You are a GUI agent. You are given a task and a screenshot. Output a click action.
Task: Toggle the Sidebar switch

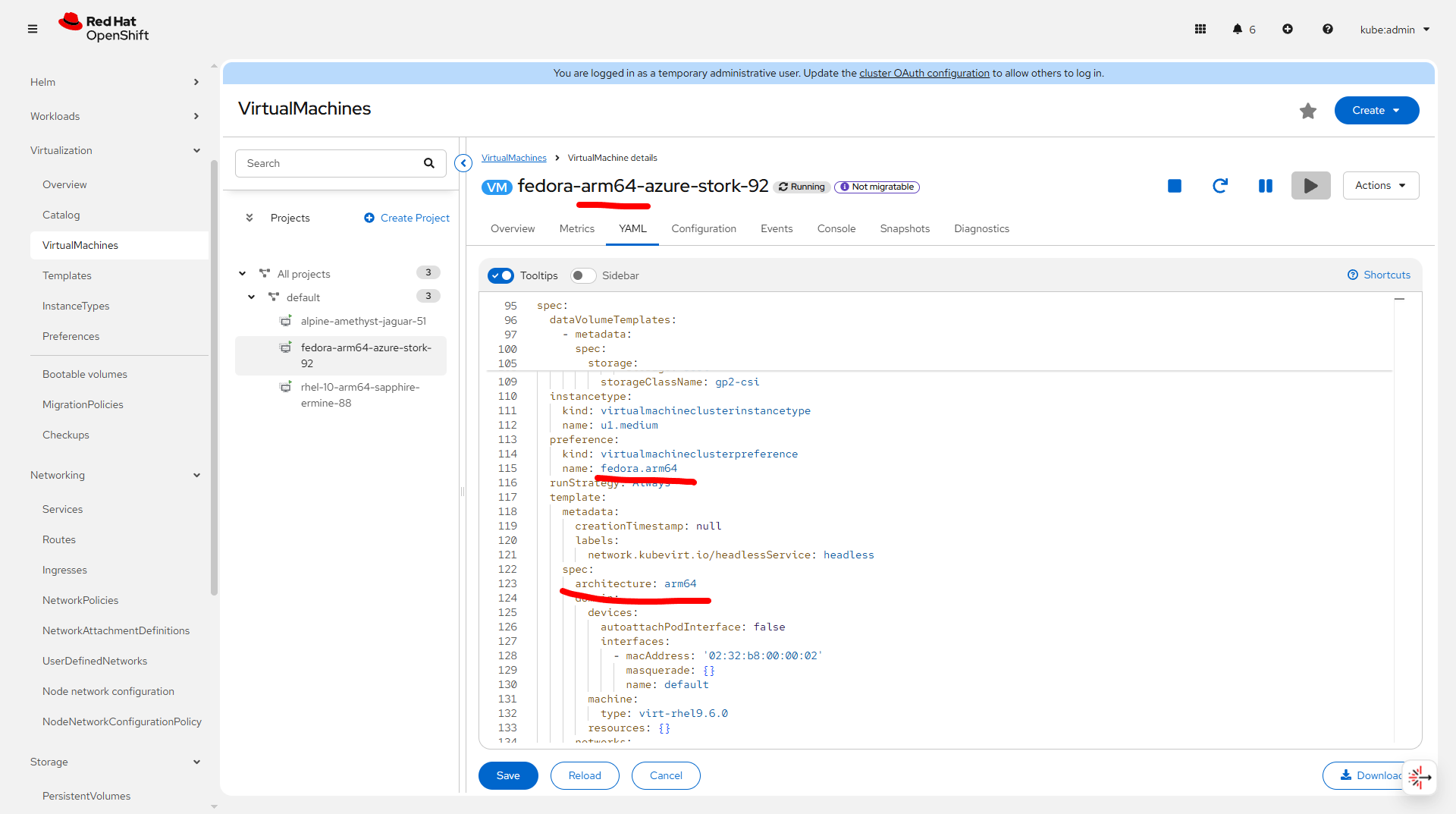click(583, 275)
